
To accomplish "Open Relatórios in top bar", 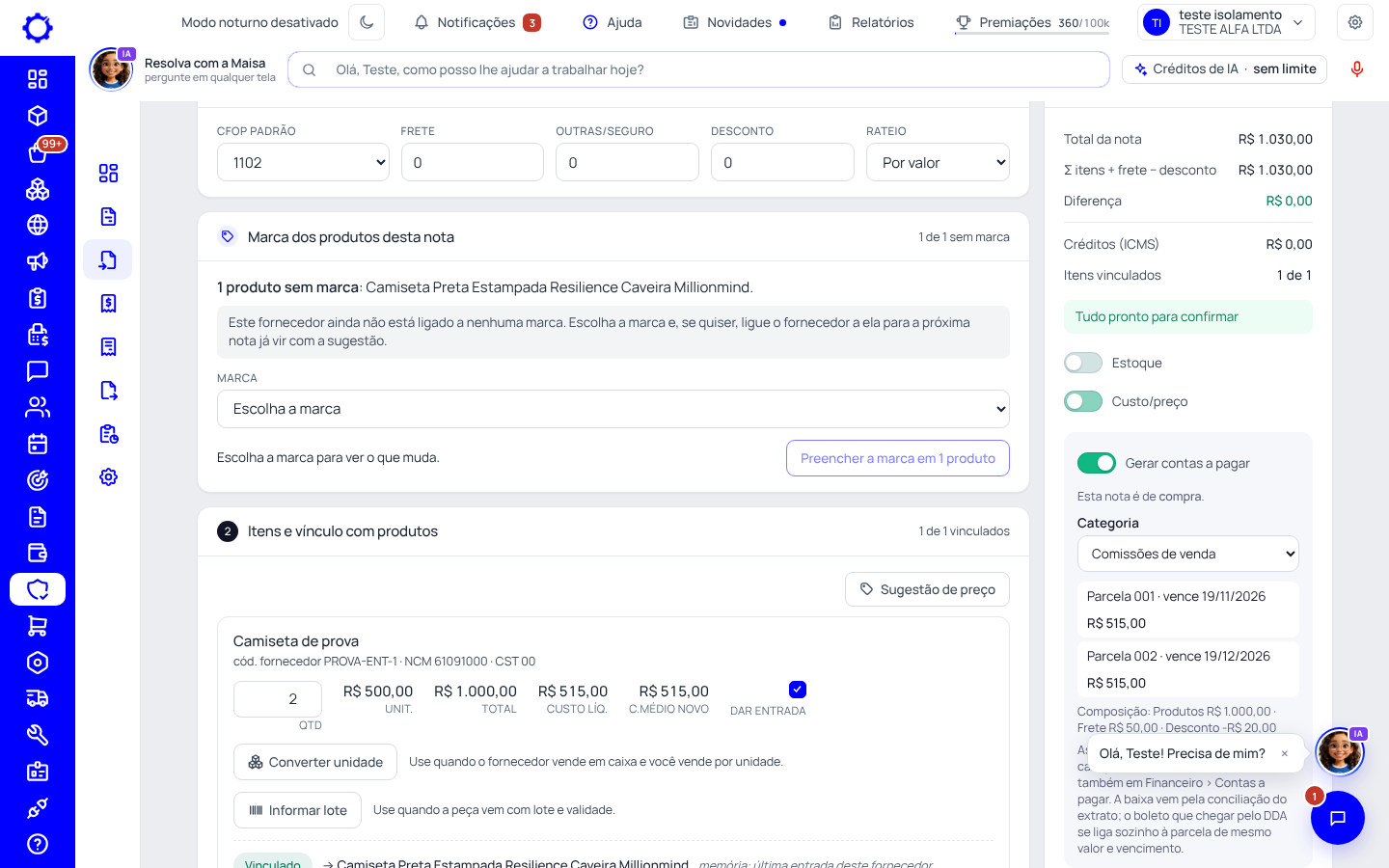I will (871, 22).
